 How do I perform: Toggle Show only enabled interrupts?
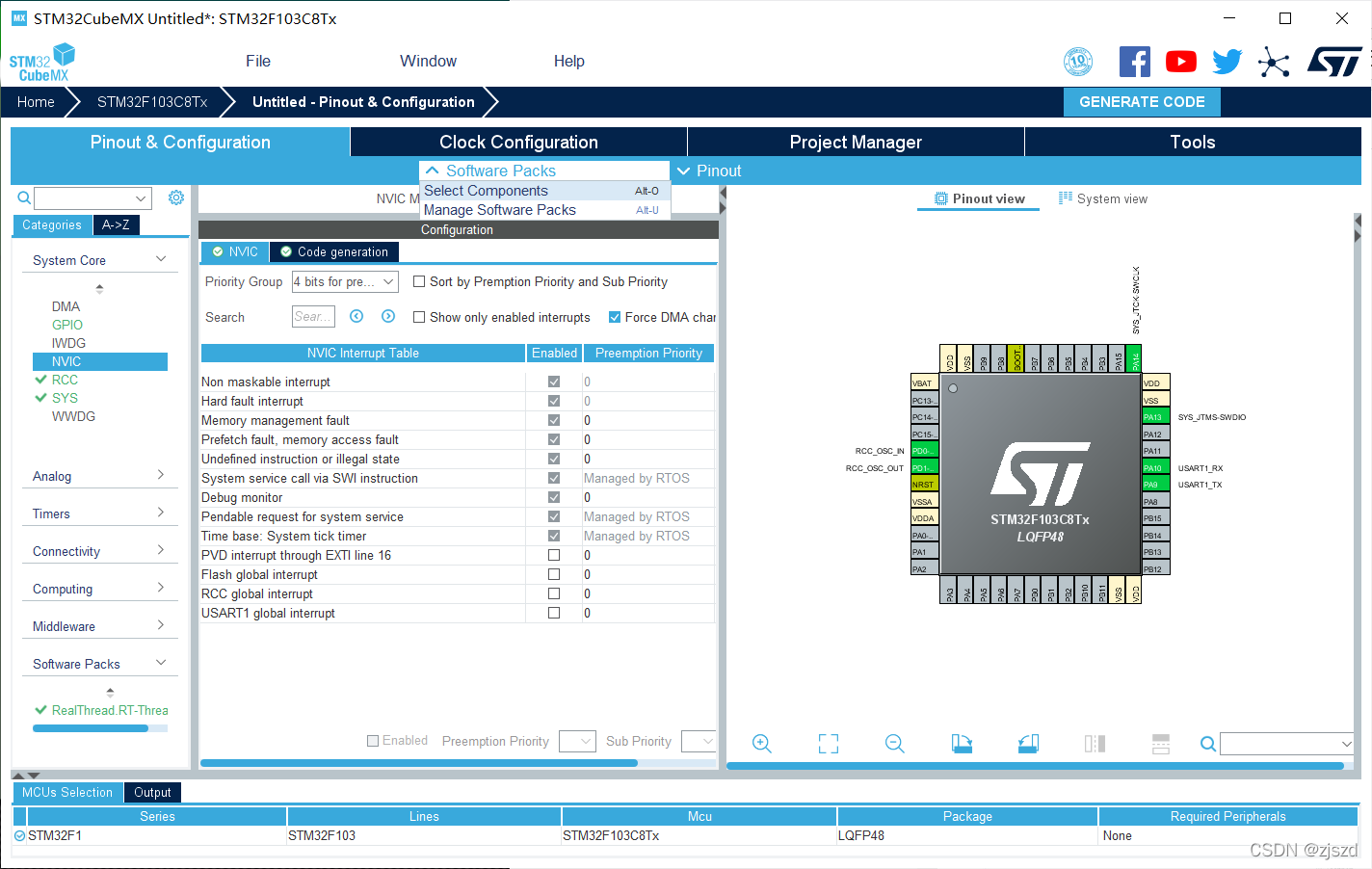(x=419, y=317)
